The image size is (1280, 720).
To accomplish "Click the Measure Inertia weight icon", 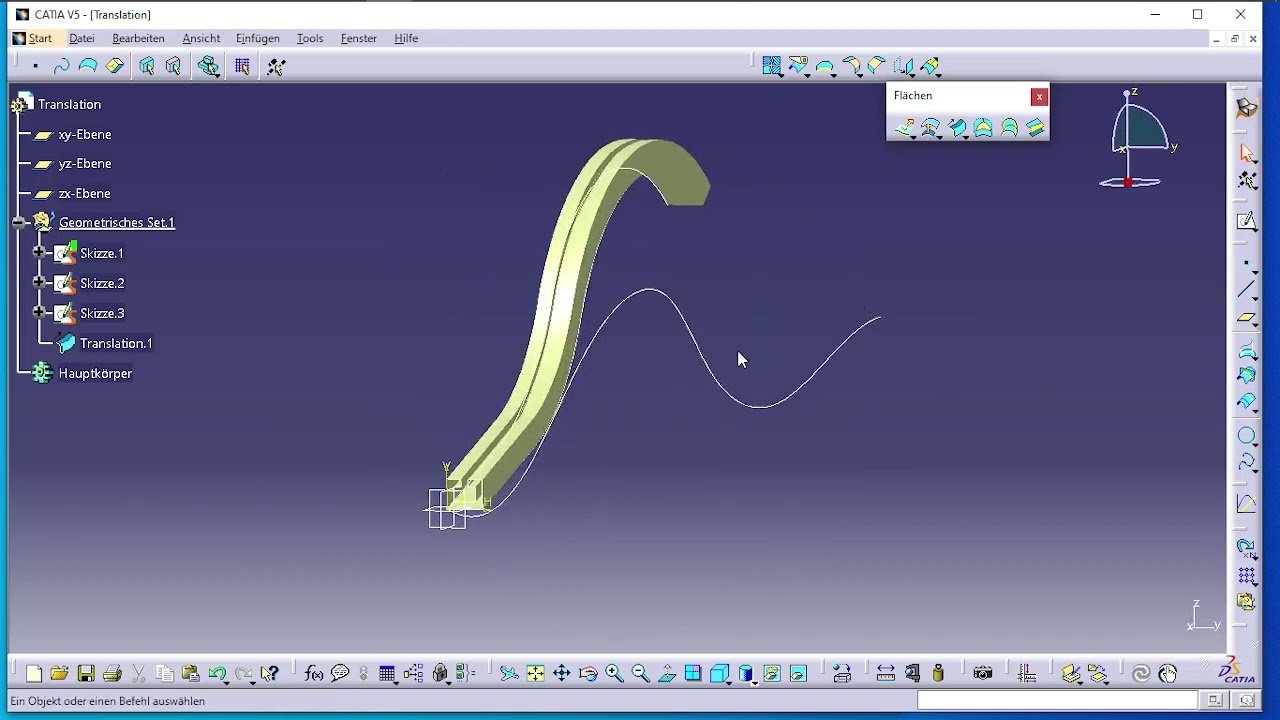I will pos(938,674).
